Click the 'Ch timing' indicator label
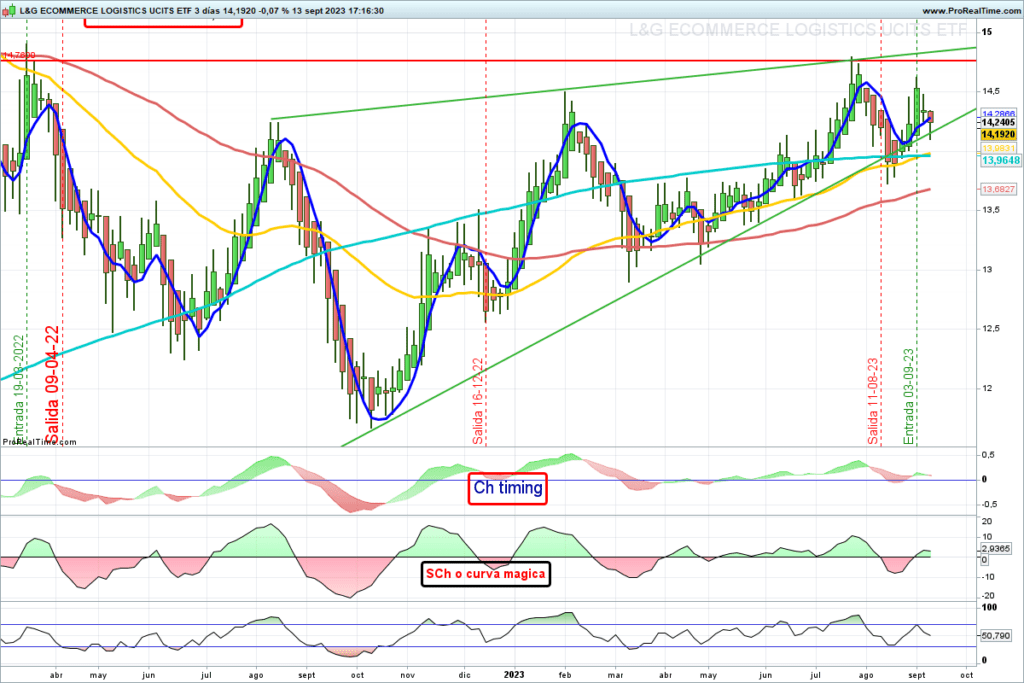This screenshot has width=1024, height=683. coord(507,488)
